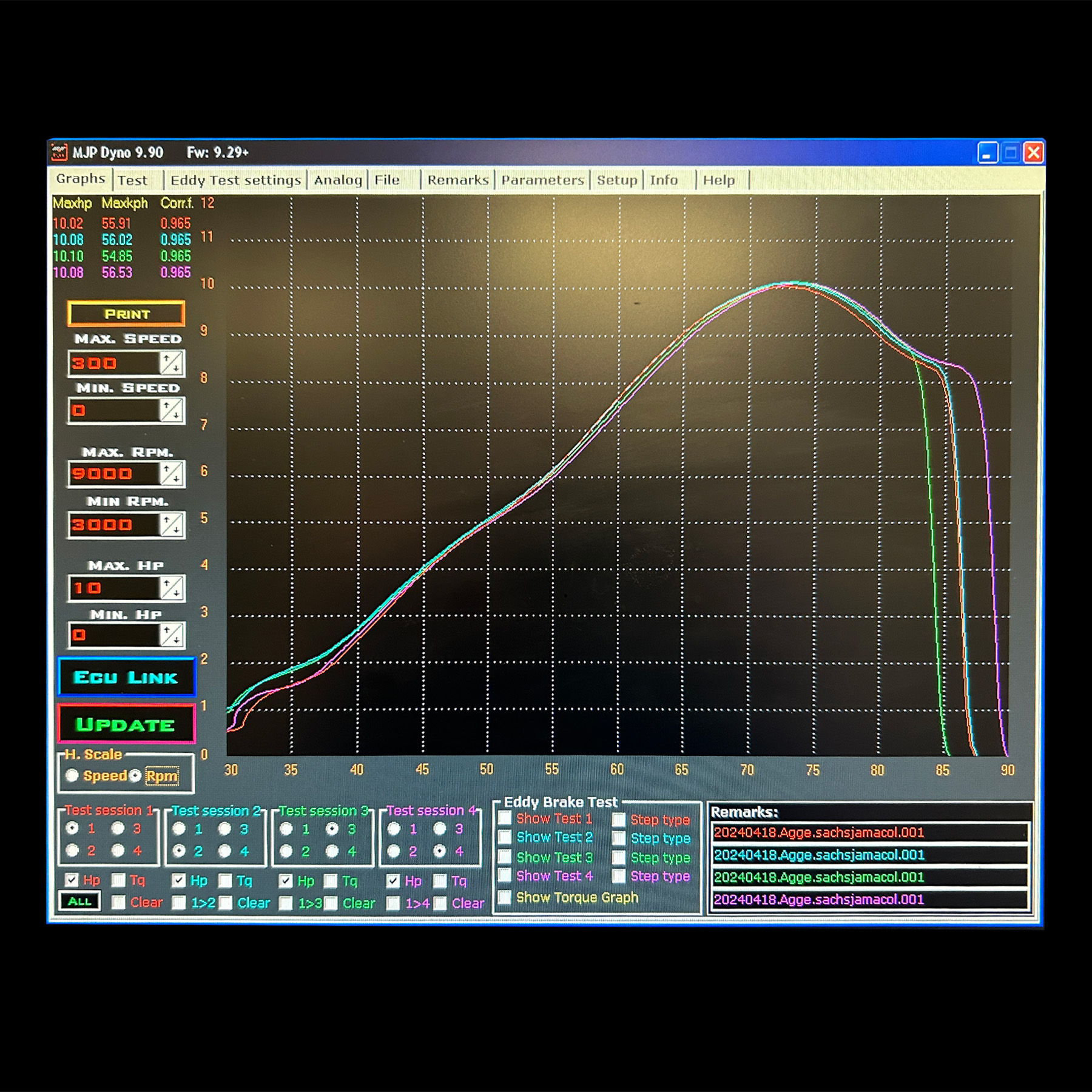
Task: Open the Analog tab
Action: tap(338, 180)
